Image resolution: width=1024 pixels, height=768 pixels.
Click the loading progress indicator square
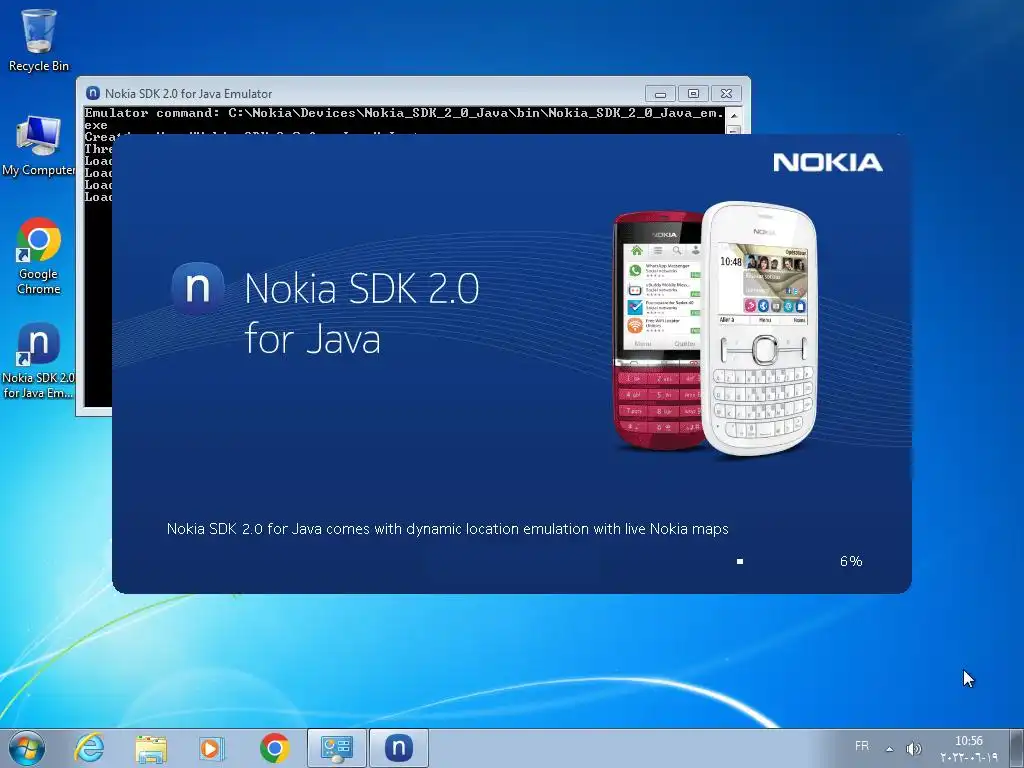click(740, 561)
